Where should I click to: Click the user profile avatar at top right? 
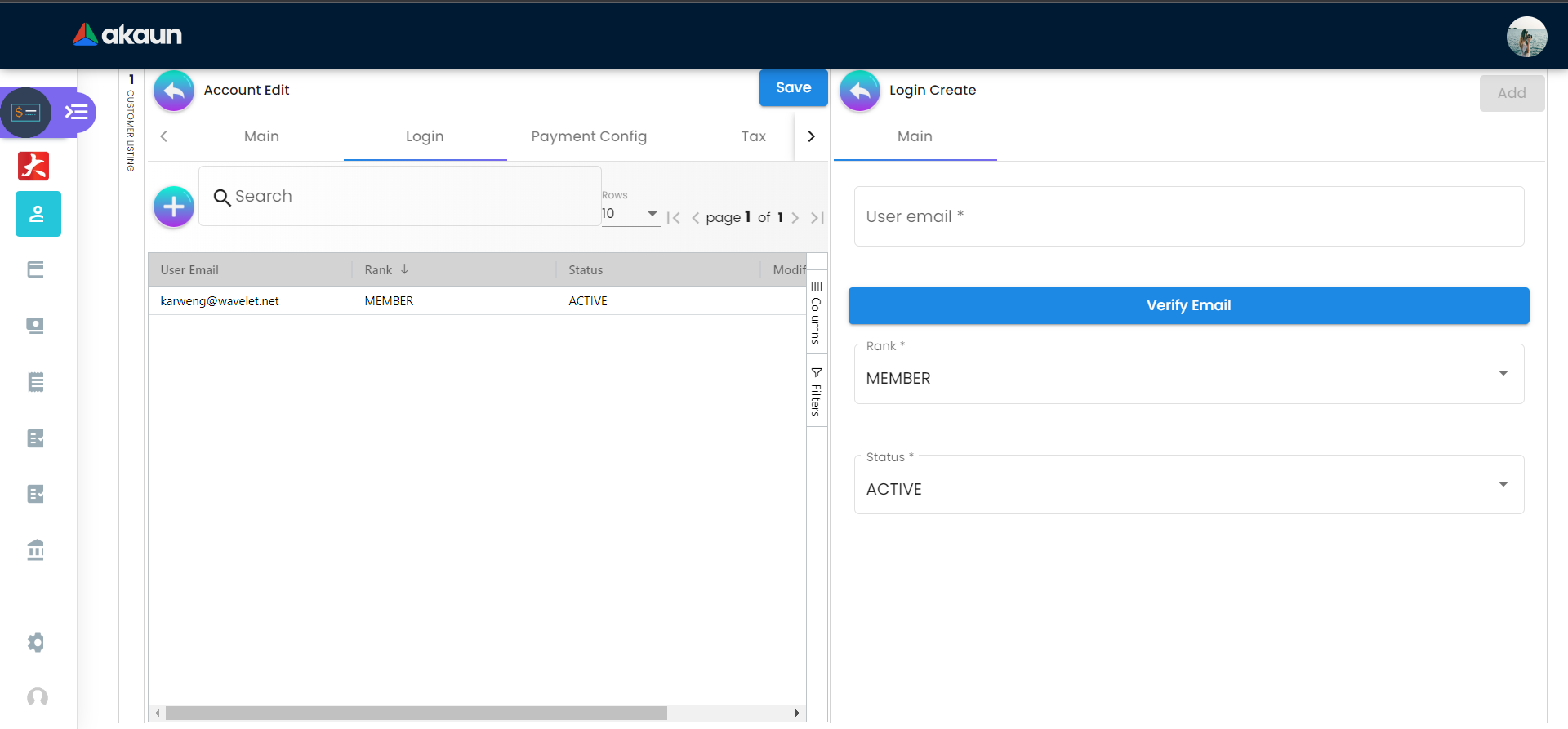point(1526,37)
